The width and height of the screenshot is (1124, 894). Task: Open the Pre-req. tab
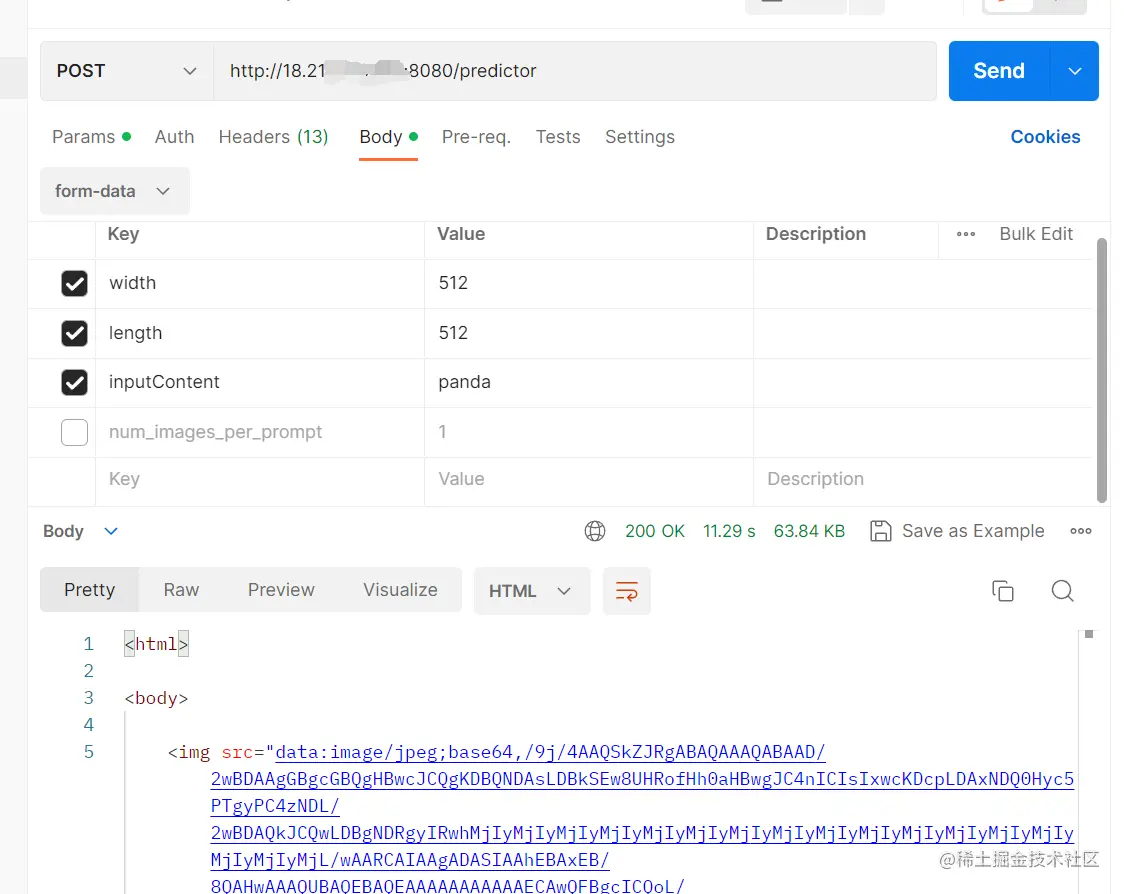tap(476, 137)
